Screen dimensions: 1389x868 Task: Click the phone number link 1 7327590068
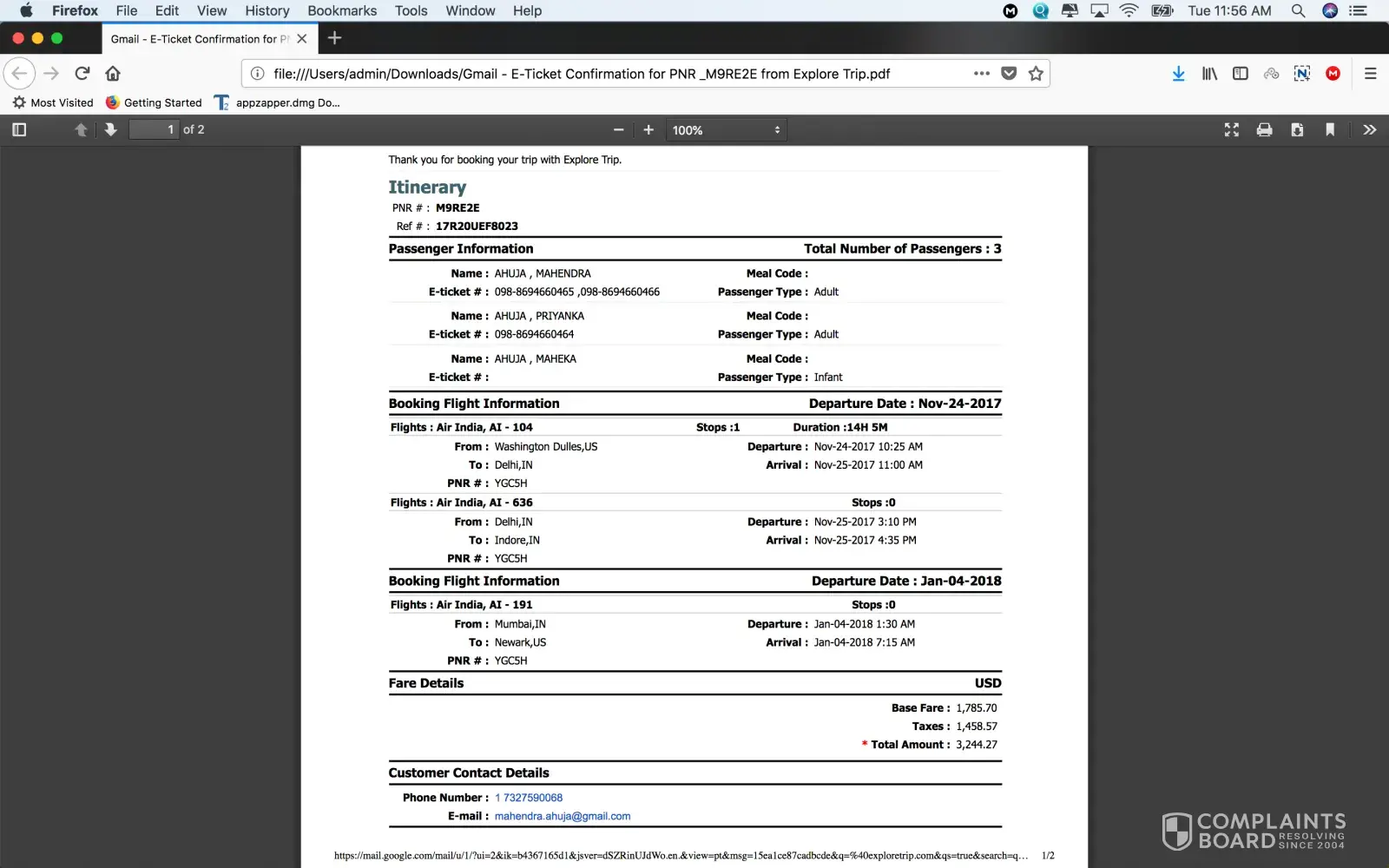click(x=529, y=798)
